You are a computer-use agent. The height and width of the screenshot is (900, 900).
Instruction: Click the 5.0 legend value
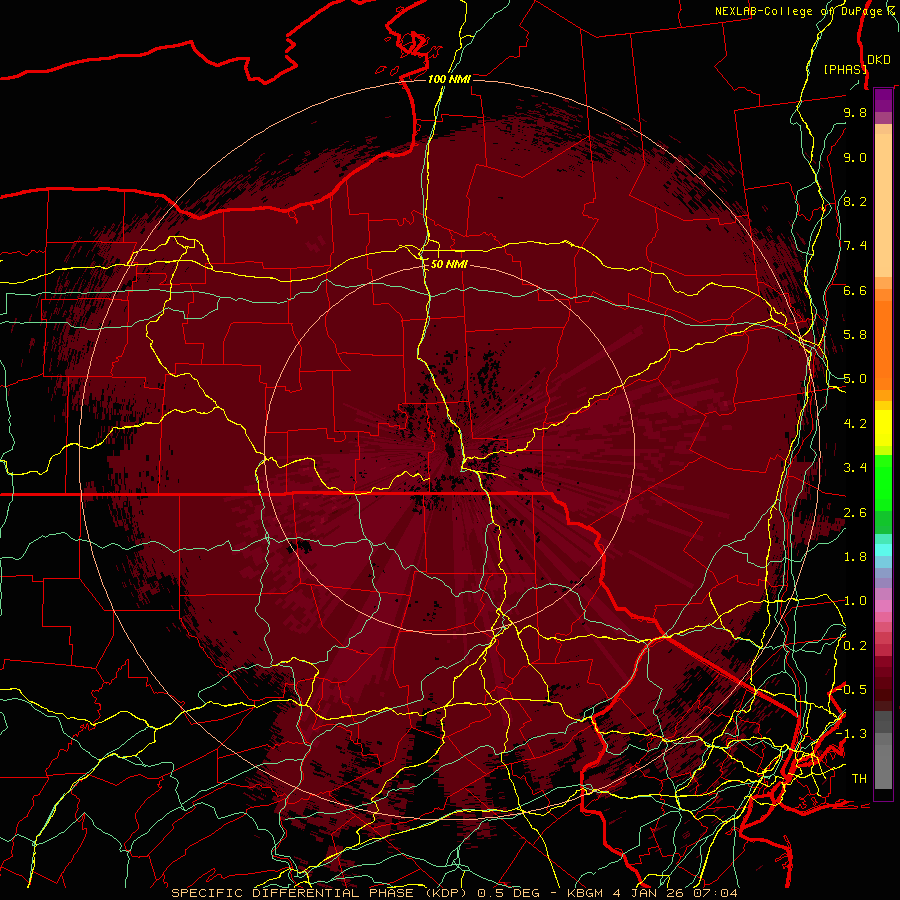pyautogui.click(x=855, y=379)
